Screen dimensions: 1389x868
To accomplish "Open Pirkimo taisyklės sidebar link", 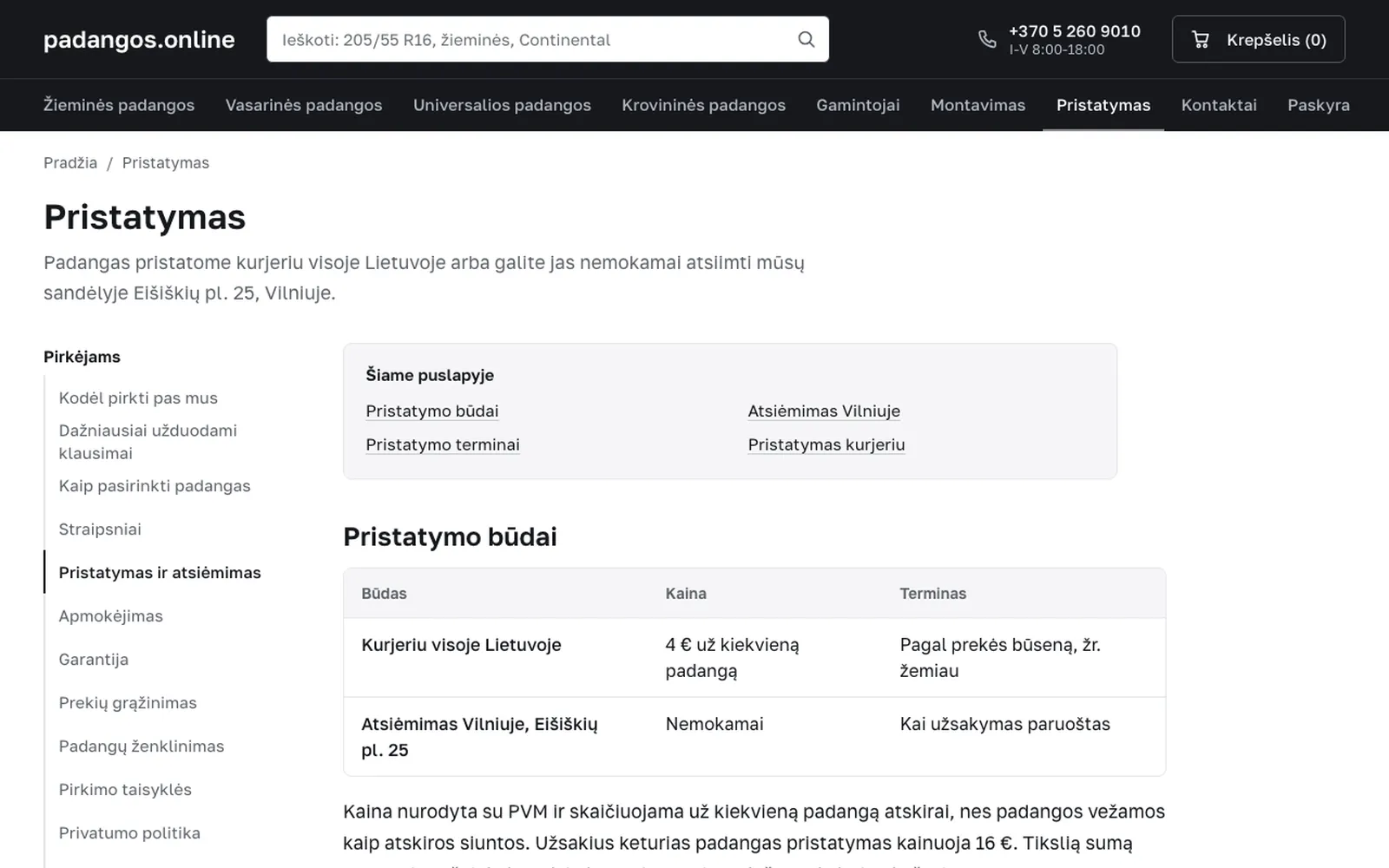I will [125, 790].
